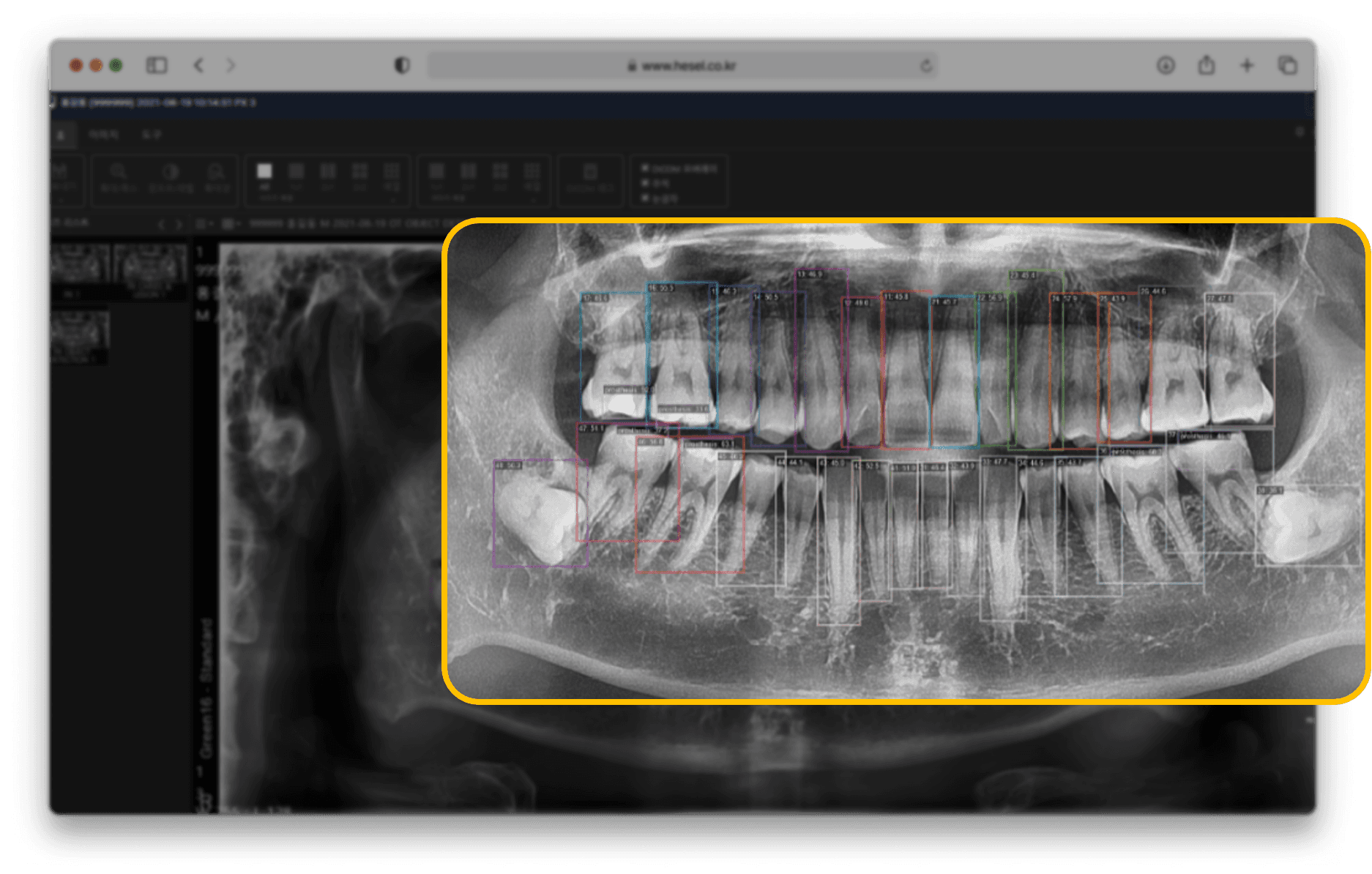This screenshot has width=1372, height=874.
Task: Open the second grid dropdown above the viewport
Action: pos(231,223)
